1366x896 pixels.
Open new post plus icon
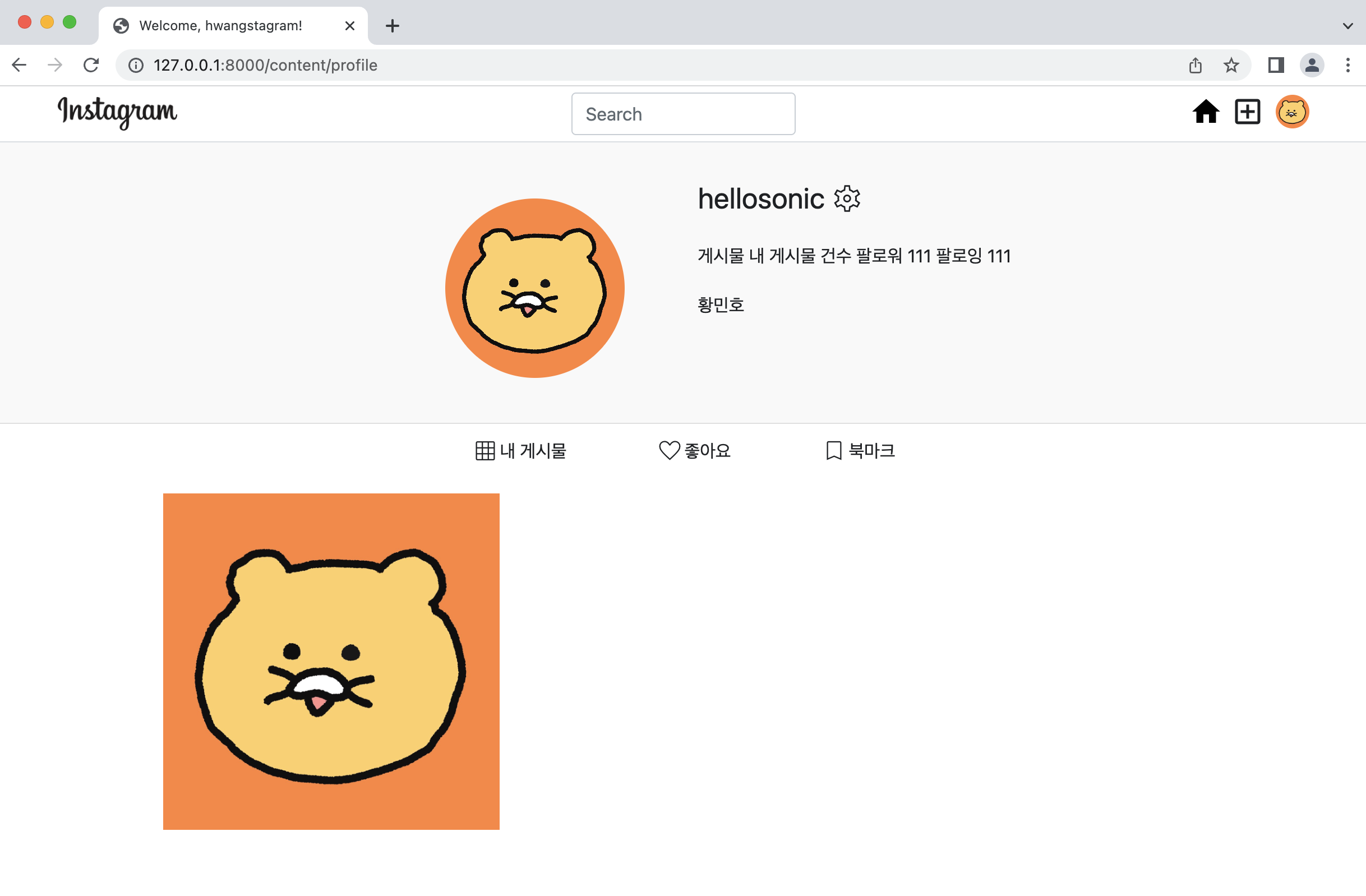[x=1247, y=112]
